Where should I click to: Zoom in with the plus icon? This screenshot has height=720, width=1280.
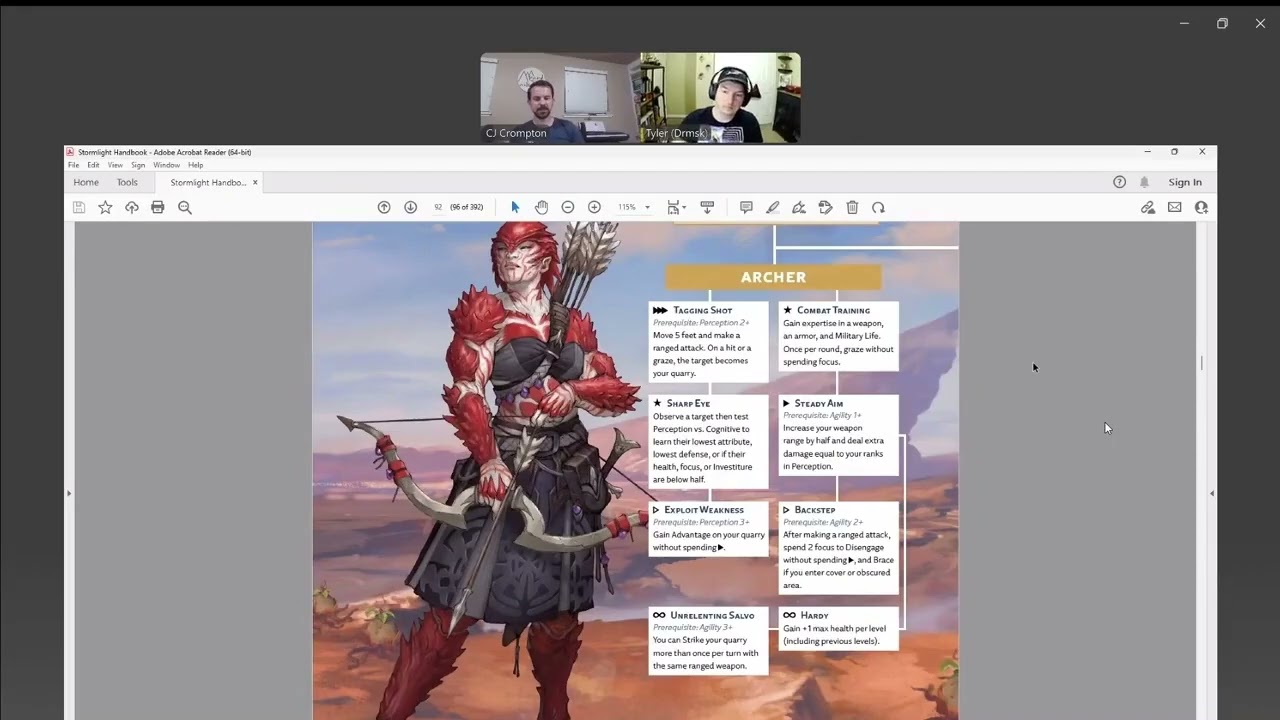tap(594, 207)
